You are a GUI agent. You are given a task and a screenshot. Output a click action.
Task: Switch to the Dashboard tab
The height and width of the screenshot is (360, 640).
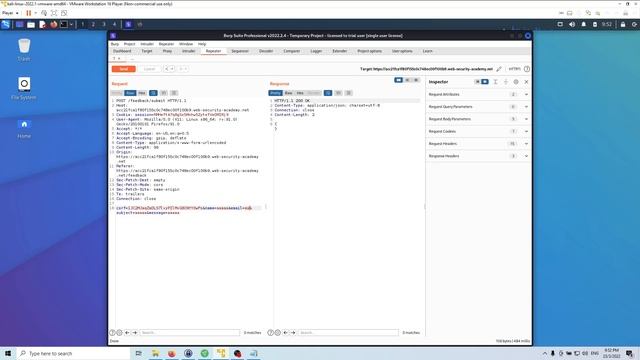pyautogui.click(x=122, y=51)
